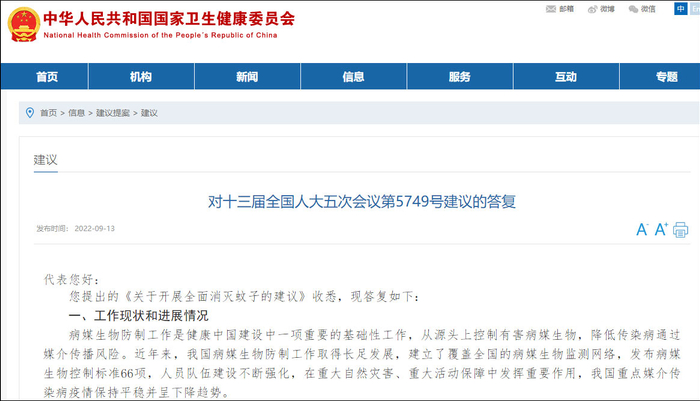Screen dimensions: 700x401
Task: Open the 邮箱 mail icon link
Action: [x=560, y=9]
